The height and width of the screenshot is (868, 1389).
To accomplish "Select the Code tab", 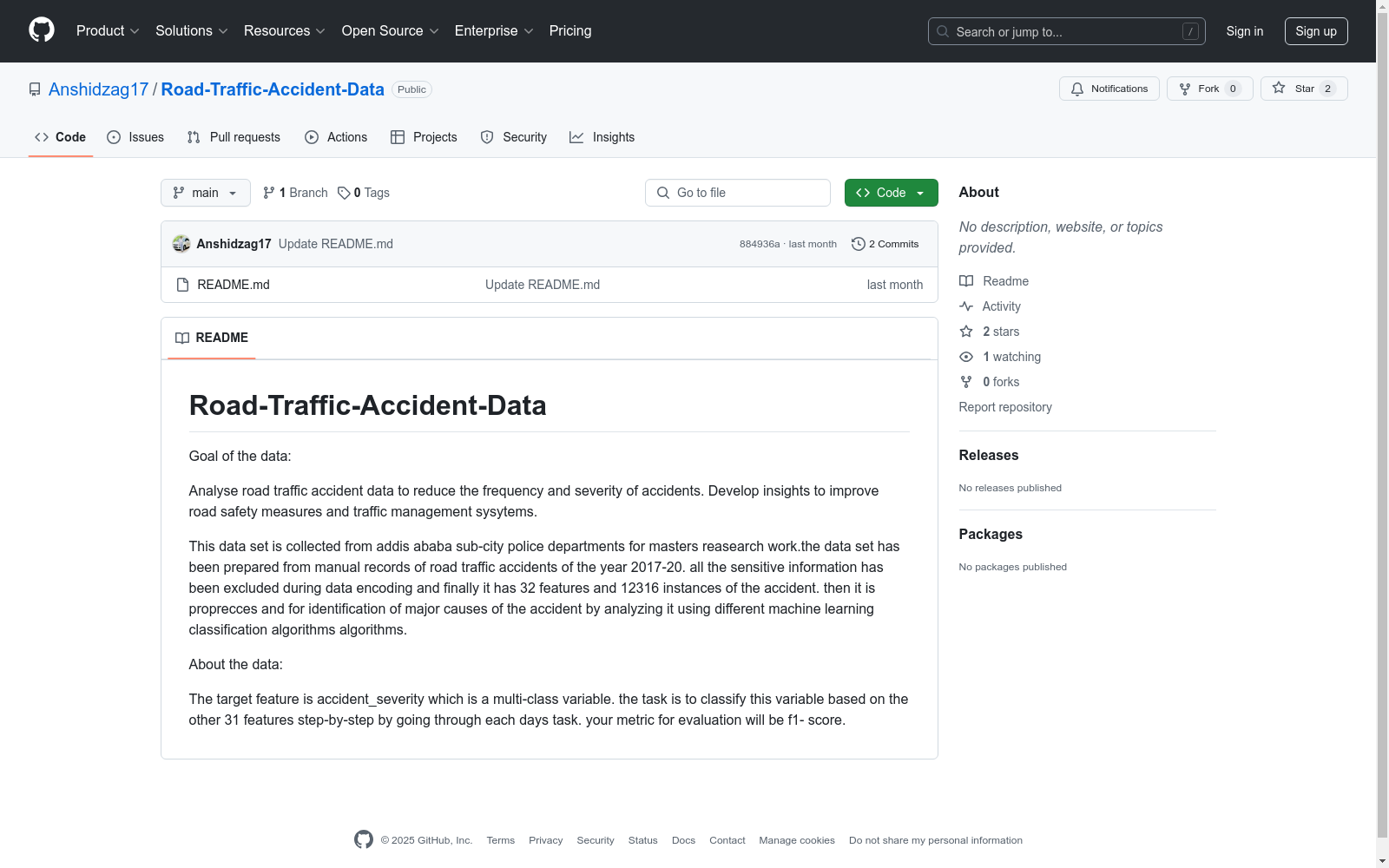I will click(60, 137).
